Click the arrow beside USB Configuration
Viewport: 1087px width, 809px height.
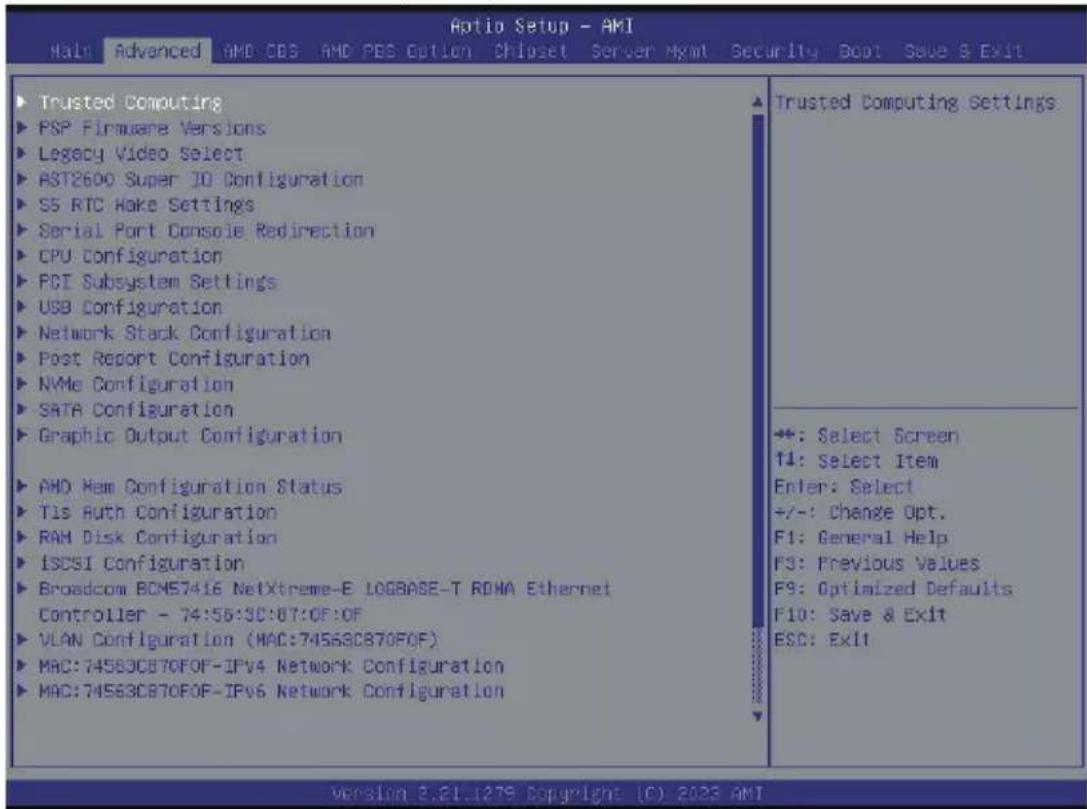[x=22, y=307]
